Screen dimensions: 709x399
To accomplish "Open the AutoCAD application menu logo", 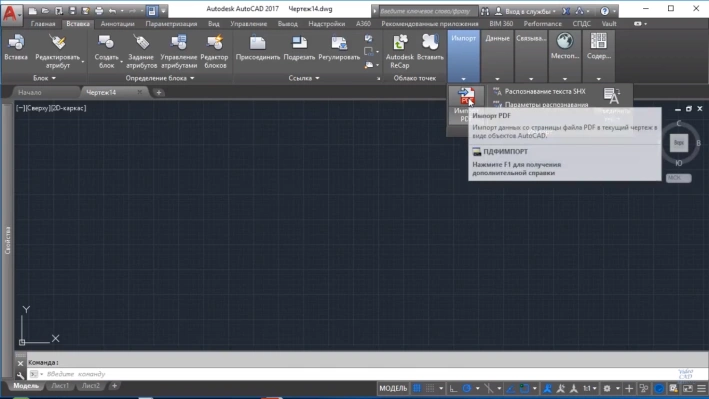I will pyautogui.click(x=11, y=14).
